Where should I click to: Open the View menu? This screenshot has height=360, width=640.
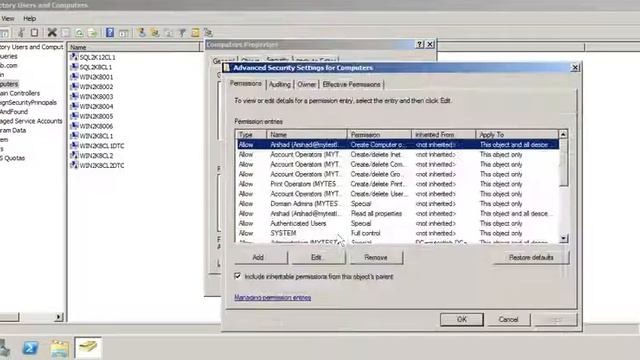[8, 18]
